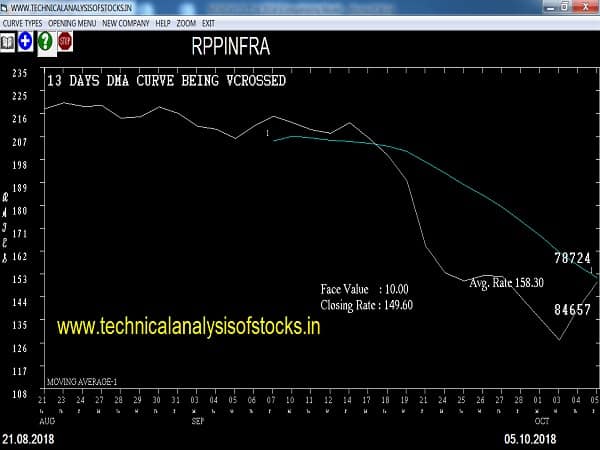Click Exit in the menu bar
The image size is (600, 450).
click(x=208, y=22)
